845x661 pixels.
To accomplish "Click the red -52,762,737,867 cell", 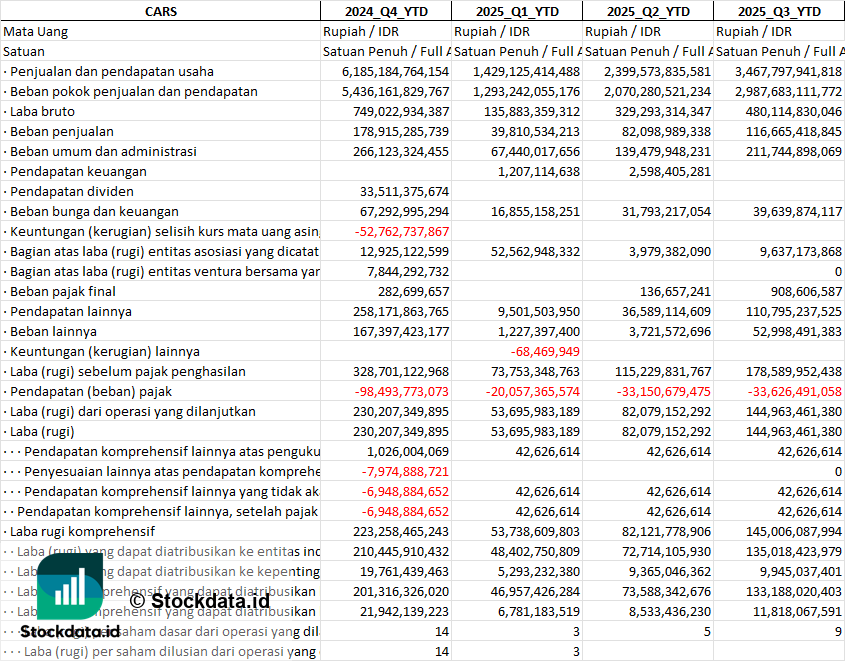I will point(402,231).
